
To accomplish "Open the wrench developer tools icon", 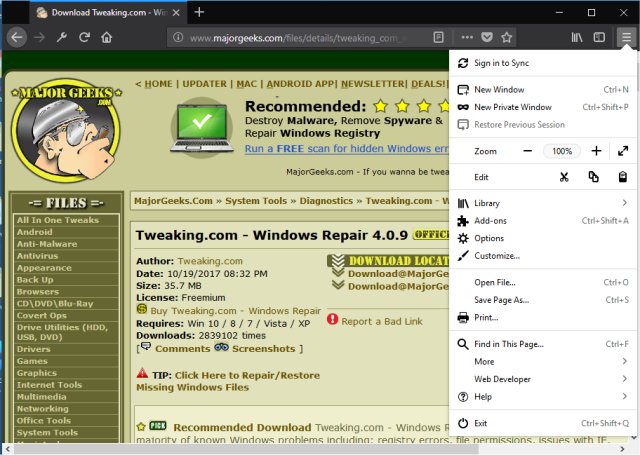I will click(62, 38).
